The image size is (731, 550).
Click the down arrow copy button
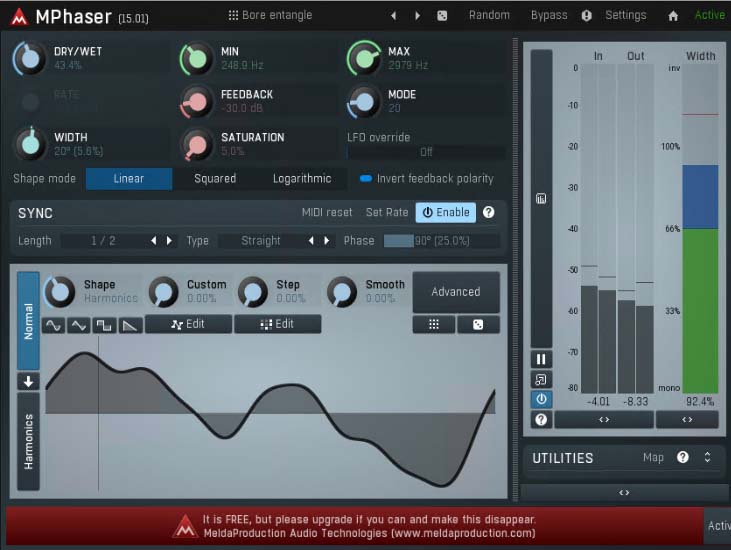28,382
